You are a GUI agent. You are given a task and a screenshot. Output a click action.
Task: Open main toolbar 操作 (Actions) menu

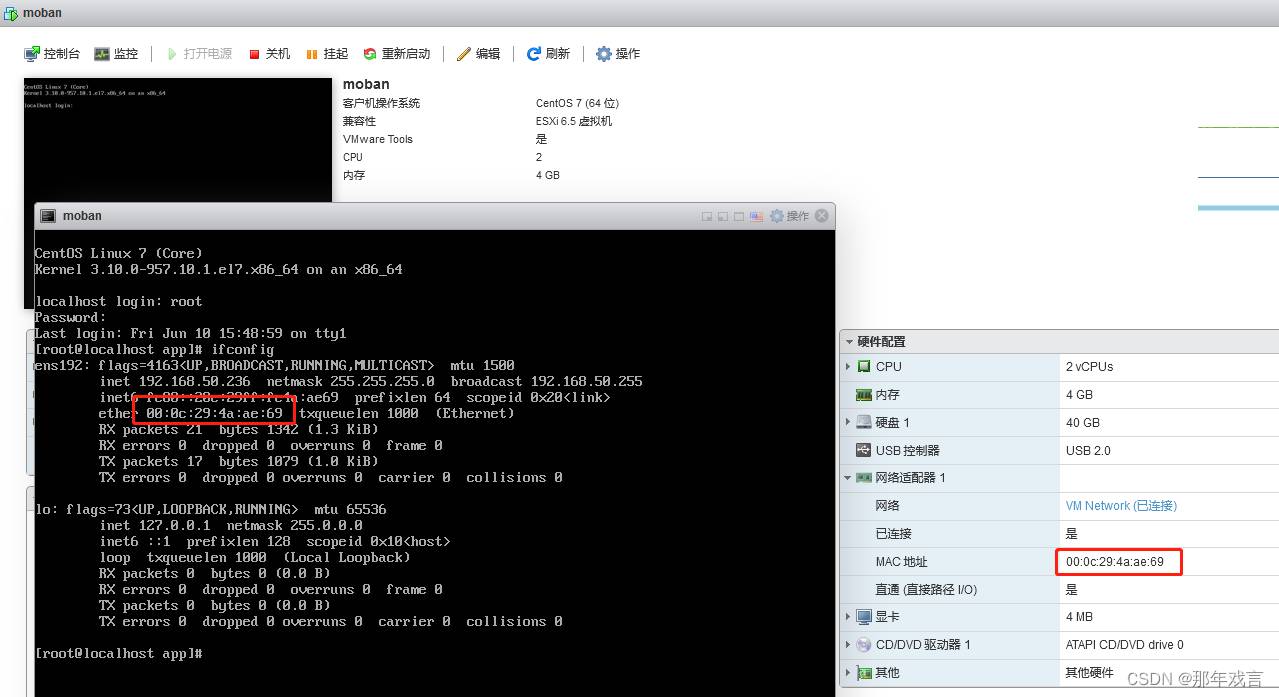[x=618, y=54]
